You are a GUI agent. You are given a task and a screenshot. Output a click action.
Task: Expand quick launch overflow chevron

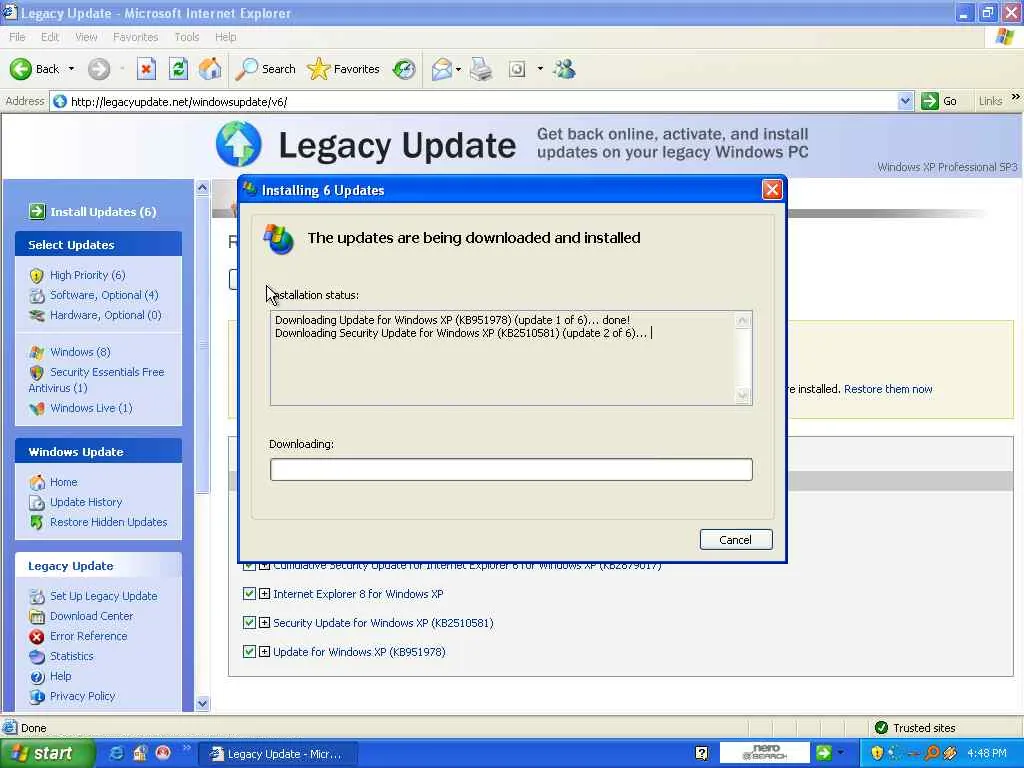(x=186, y=748)
